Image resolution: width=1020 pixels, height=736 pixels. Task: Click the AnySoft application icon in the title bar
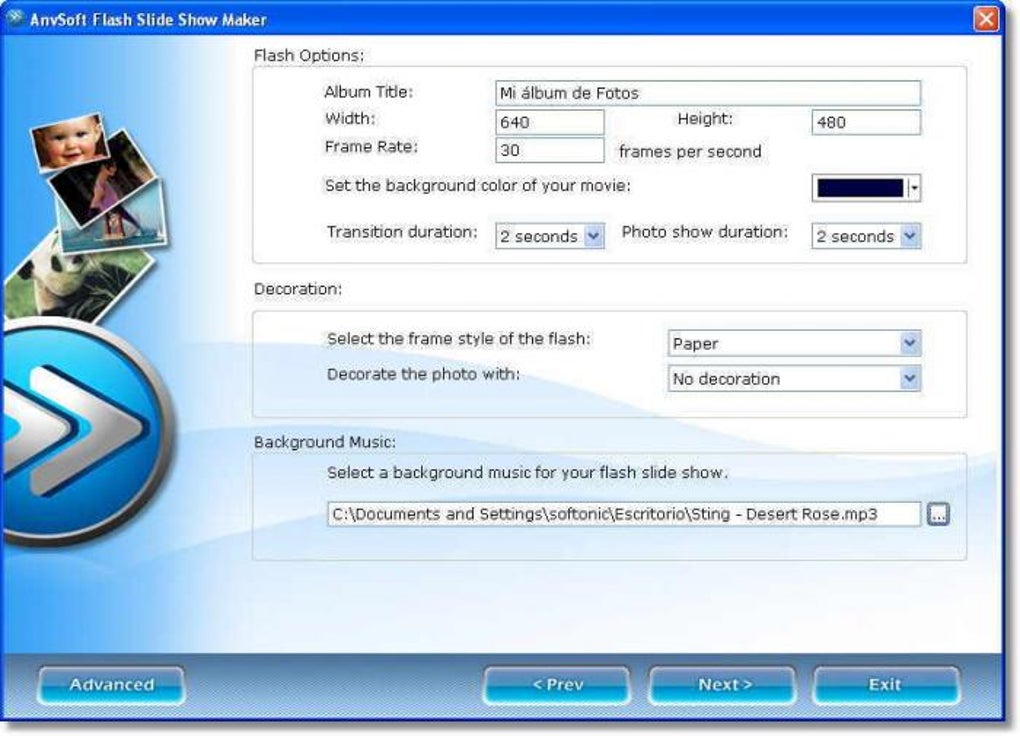pos(14,17)
